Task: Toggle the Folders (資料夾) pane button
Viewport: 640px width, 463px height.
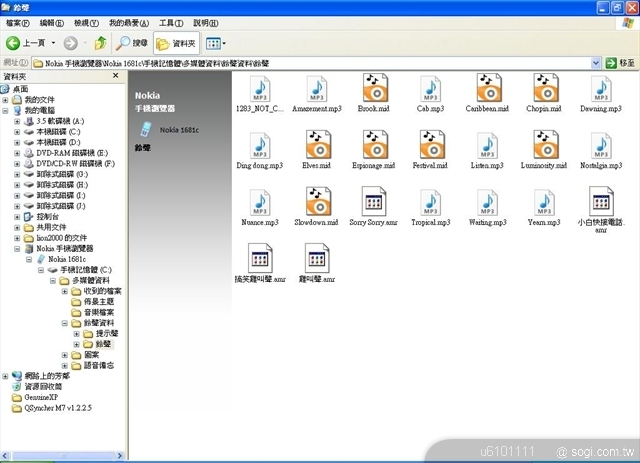Action: pos(176,43)
